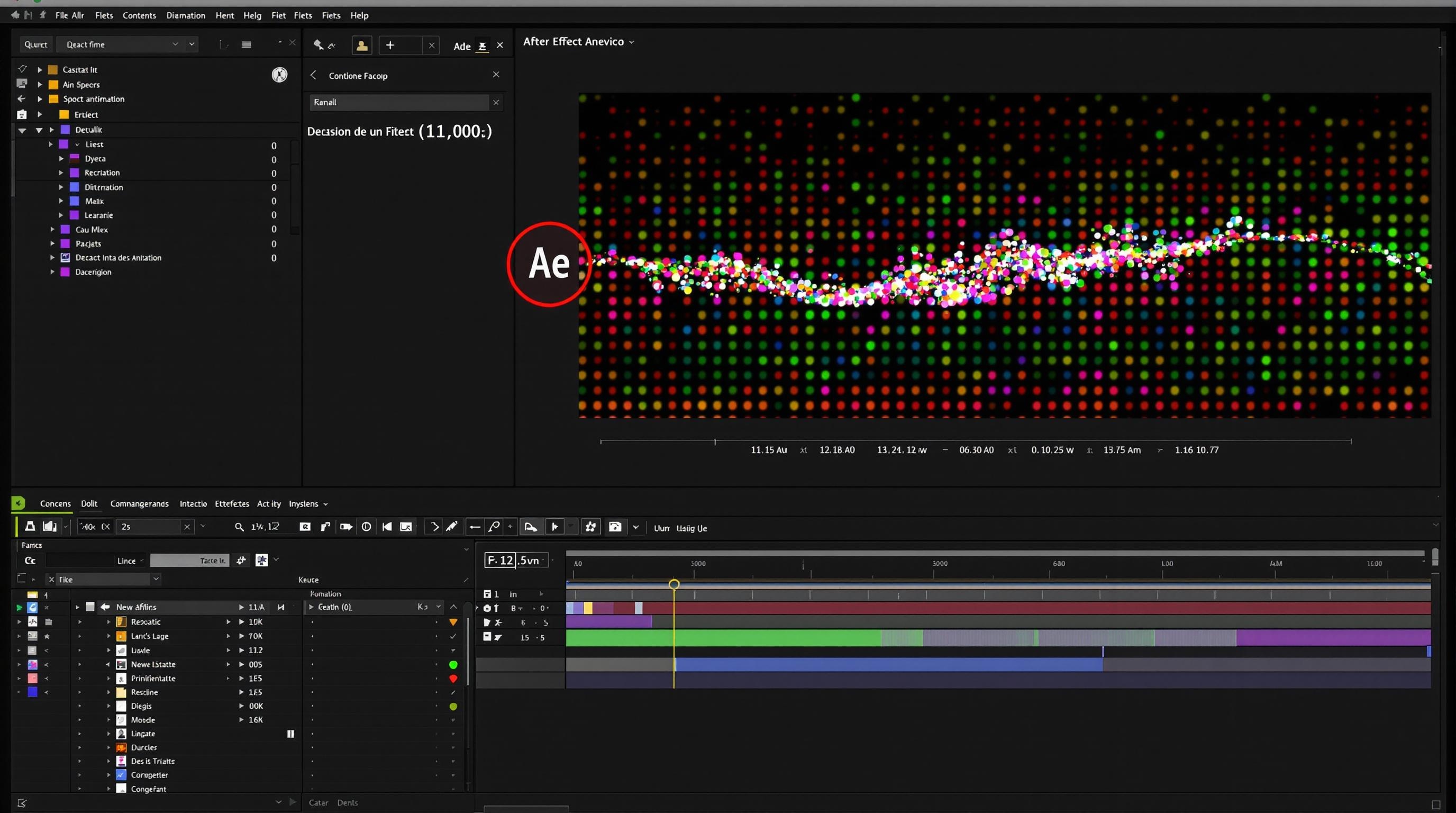Click the search magnifier icon in timeline toolbar
The width and height of the screenshot is (1456, 813).
239,526
